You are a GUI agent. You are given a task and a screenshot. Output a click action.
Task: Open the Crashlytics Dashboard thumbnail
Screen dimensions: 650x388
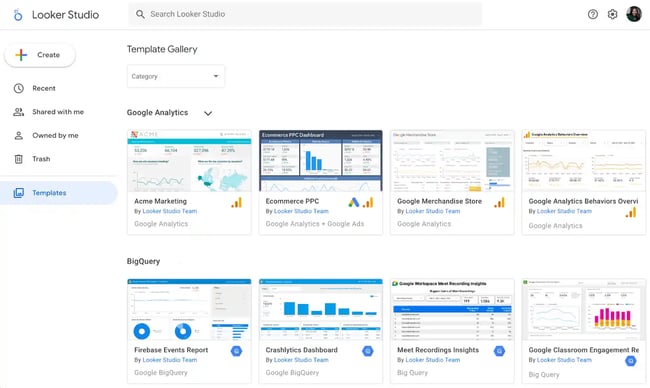[x=320, y=310]
